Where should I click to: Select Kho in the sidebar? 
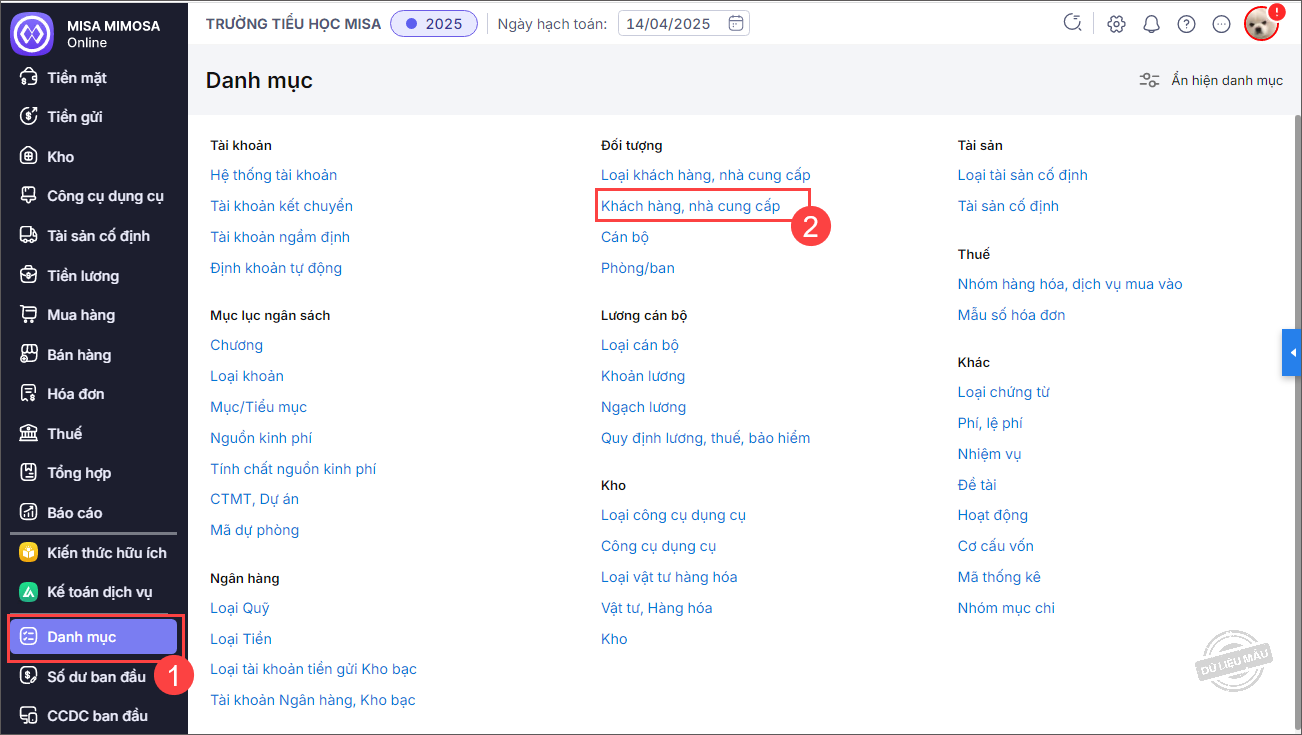[x=60, y=156]
